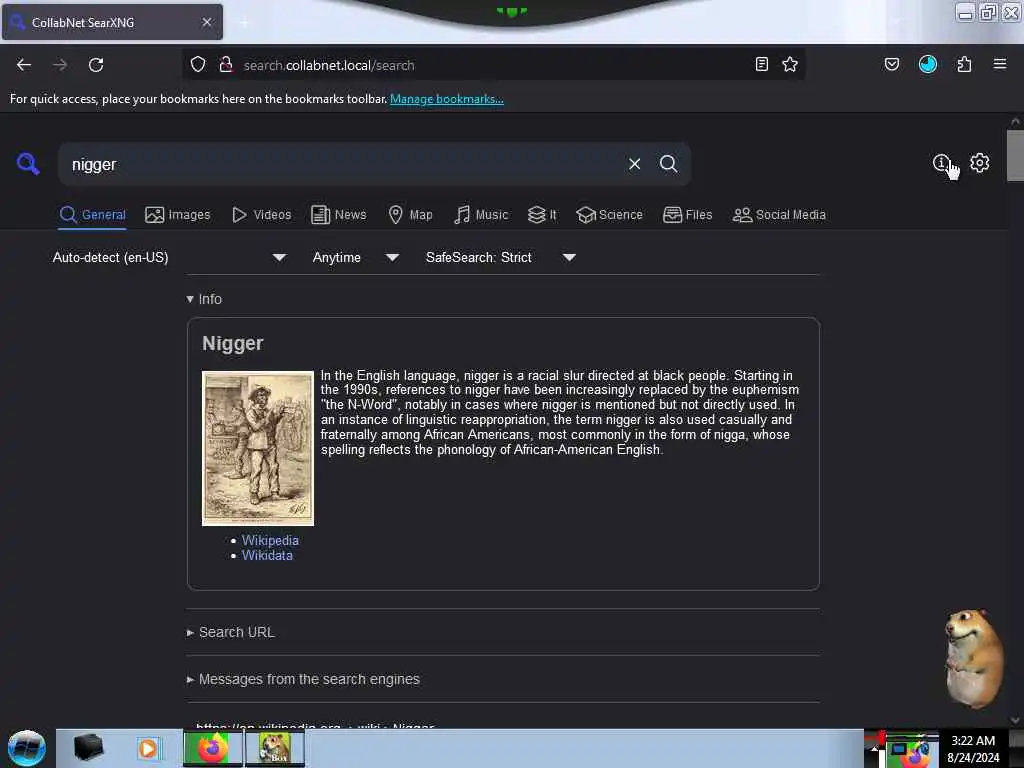Open the Bonzi taskbar icon
This screenshot has height=768, width=1024.
275,748
